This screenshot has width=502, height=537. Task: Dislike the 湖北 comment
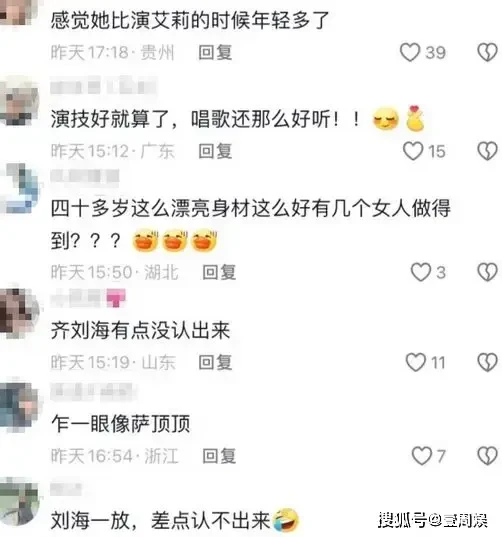487,272
